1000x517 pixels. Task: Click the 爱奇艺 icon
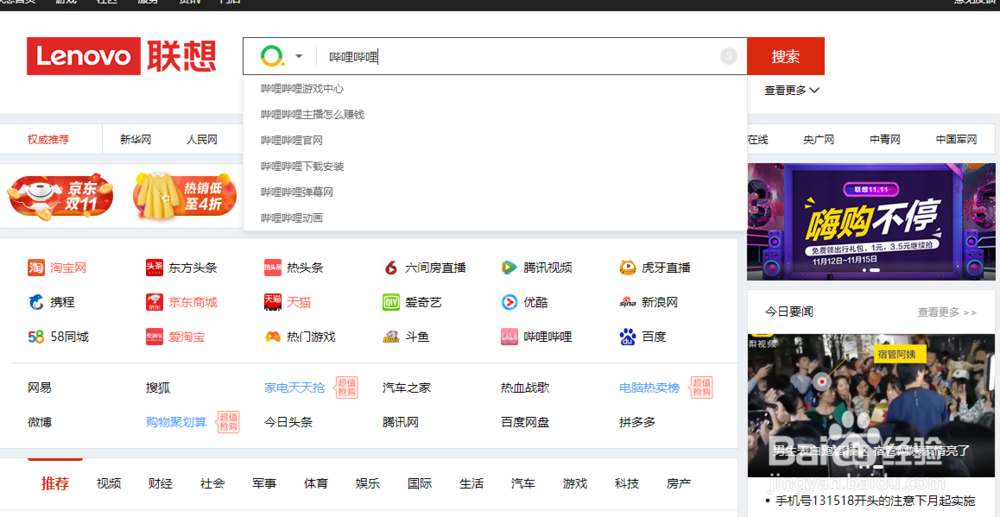click(391, 302)
